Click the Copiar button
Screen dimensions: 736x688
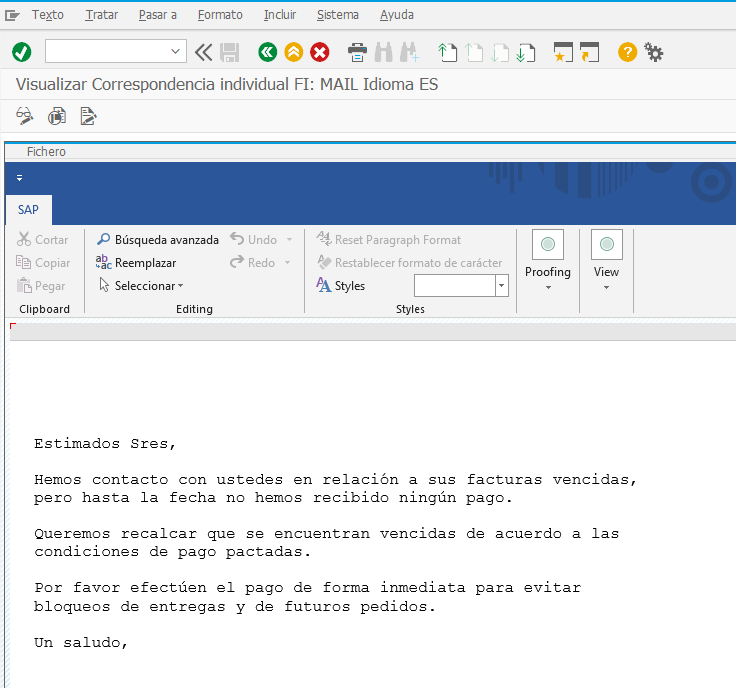point(43,263)
